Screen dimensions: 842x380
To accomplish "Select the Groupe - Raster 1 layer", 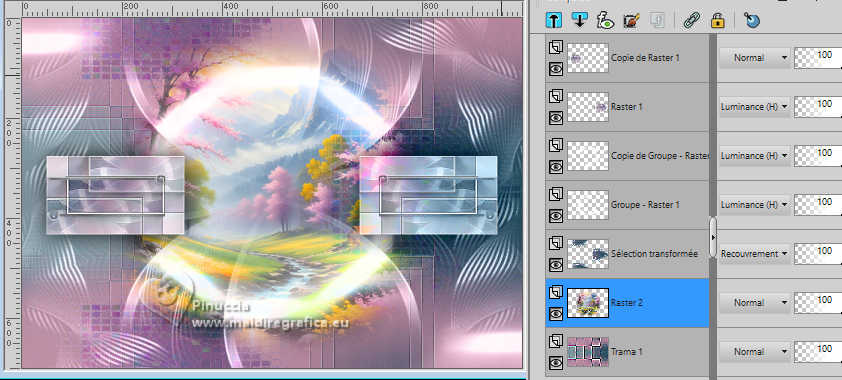I will 627,205.
